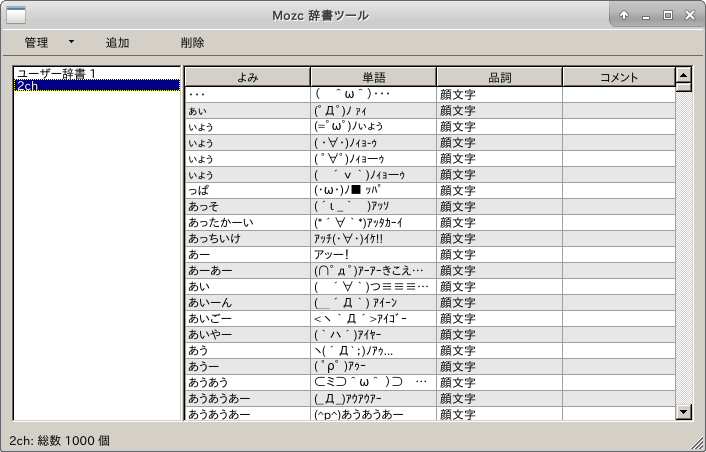
Task: Select the word (｀ハ´)ｱｲﾔｰ
Action: tap(373, 334)
